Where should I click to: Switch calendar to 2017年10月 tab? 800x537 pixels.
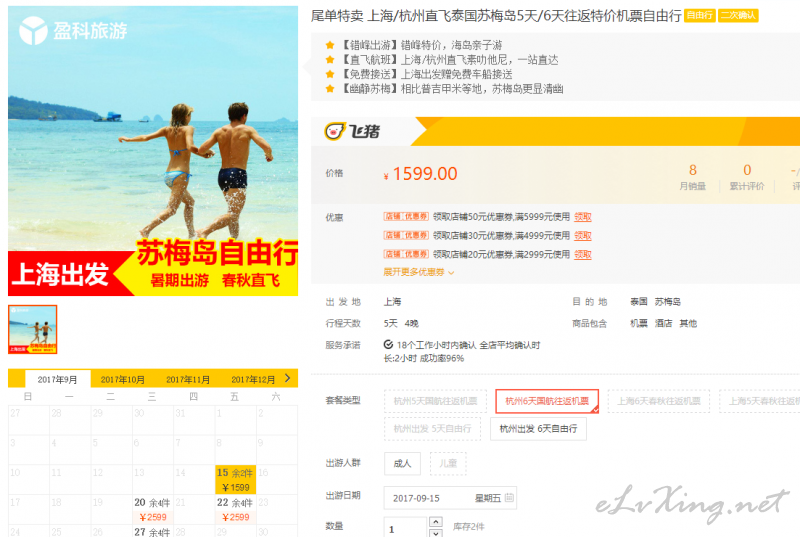tap(122, 379)
